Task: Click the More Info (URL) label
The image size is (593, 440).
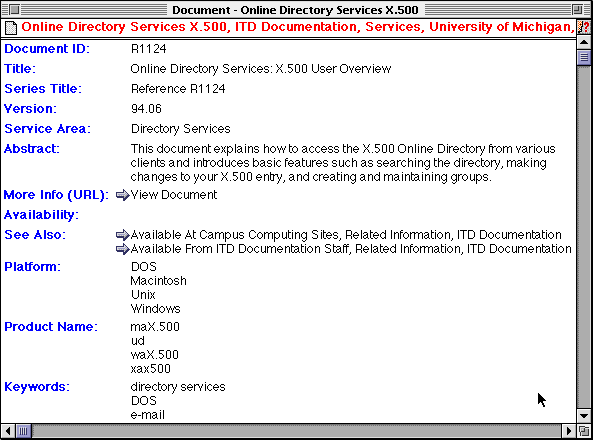Action: pos(56,195)
